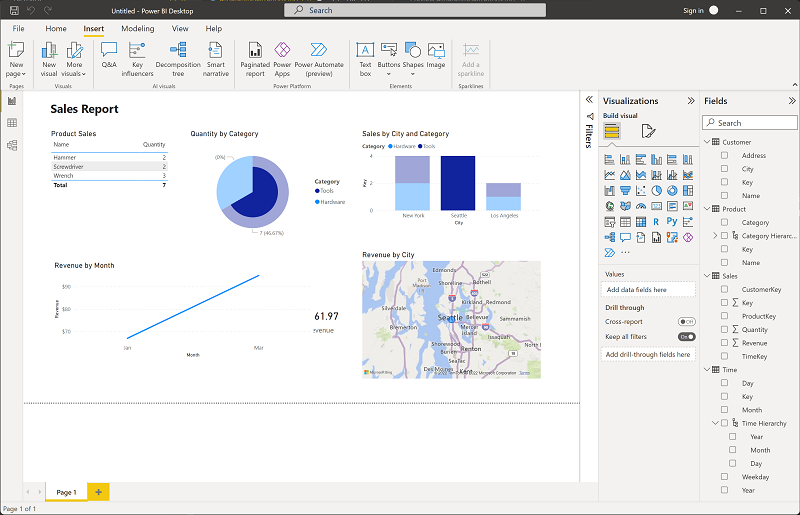Add a Decomposition tree visual
Screen dimensions: 800x515
point(178,59)
